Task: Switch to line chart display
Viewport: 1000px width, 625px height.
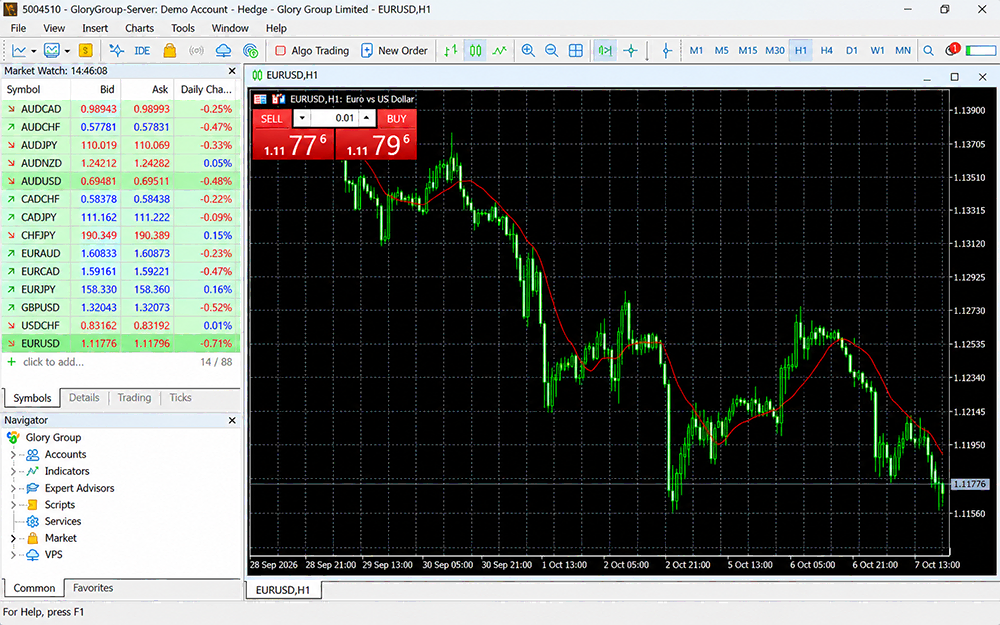Action: [x=499, y=50]
